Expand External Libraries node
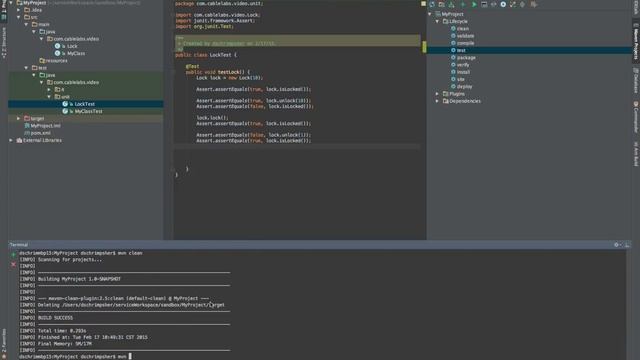The image size is (640, 360). 11,140
